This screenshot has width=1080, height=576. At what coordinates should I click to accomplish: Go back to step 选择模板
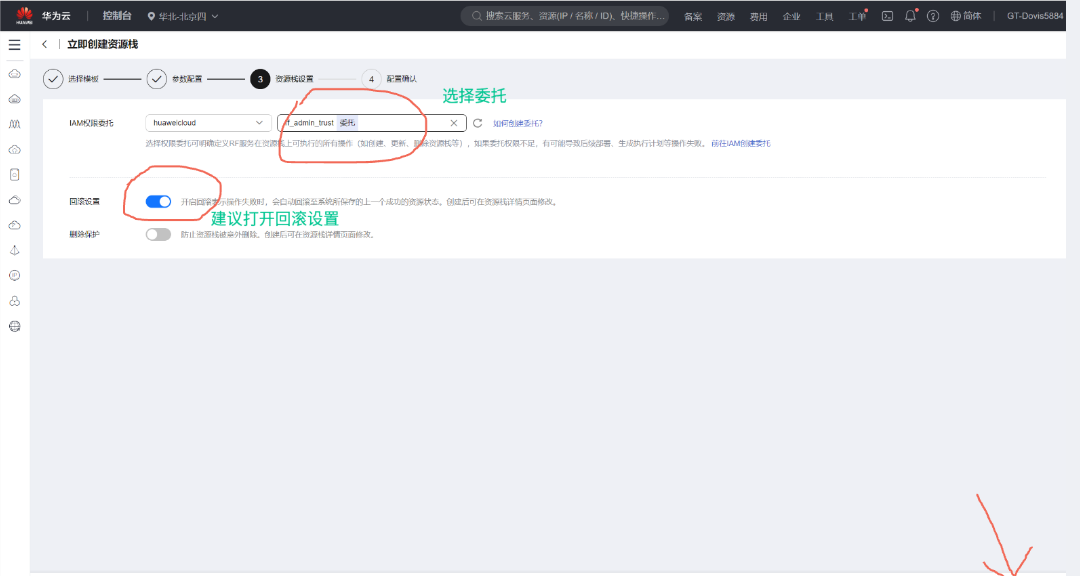[54, 78]
